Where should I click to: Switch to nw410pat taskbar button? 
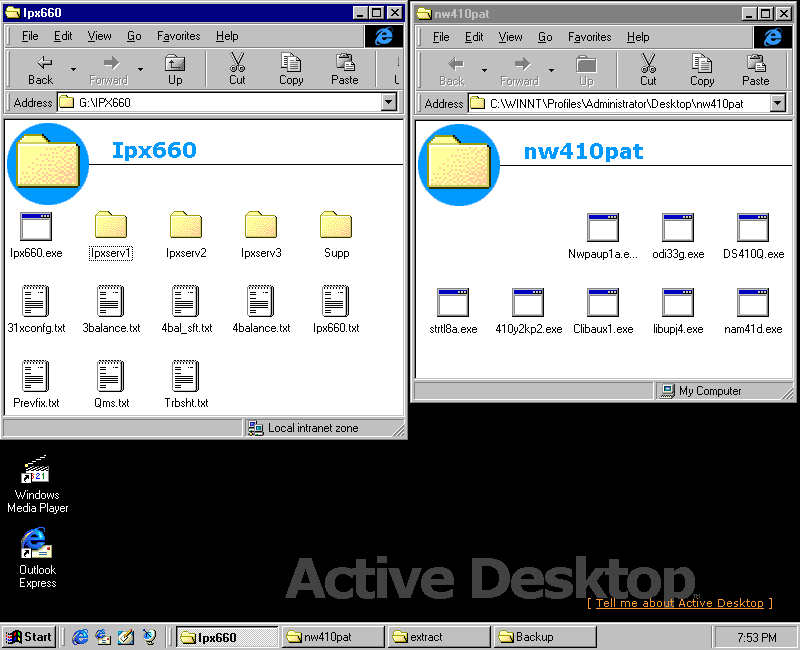[333, 637]
